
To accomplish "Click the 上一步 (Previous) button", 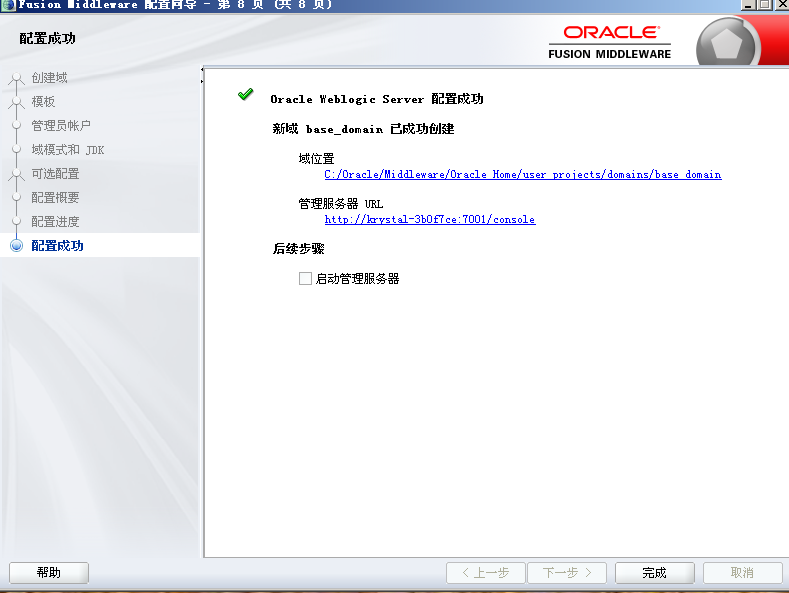I will (x=486, y=572).
